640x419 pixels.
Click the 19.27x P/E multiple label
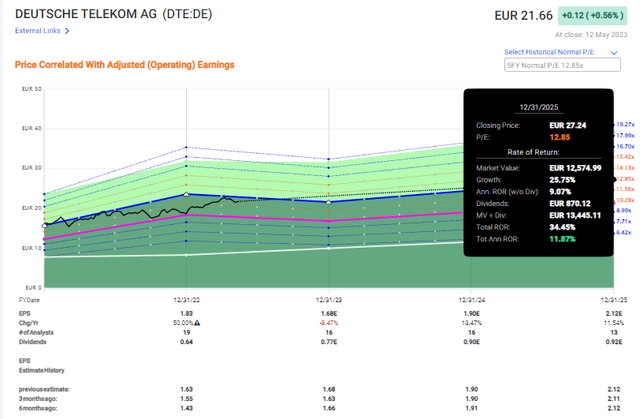(x=625, y=124)
